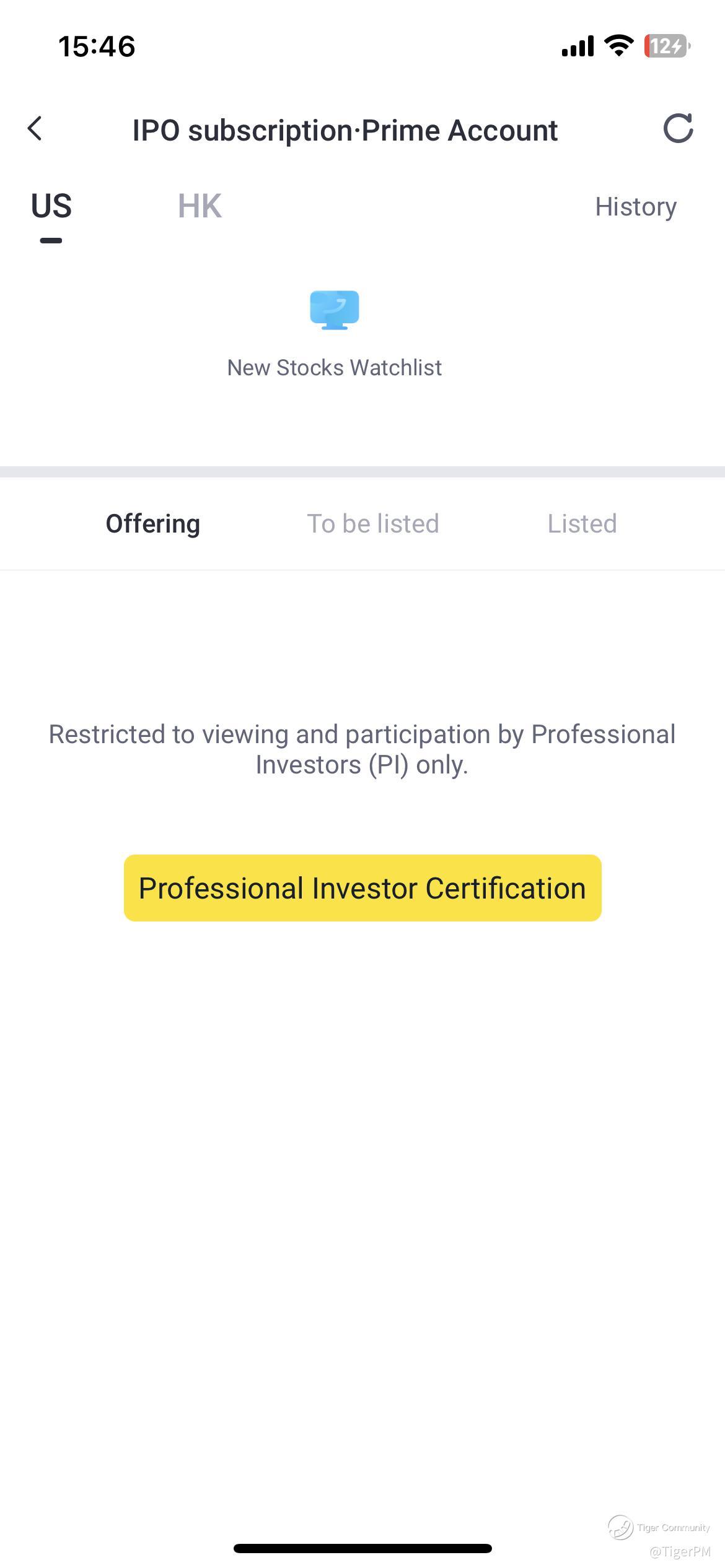
Task: Open the New Stocks Watchlist monitor icon
Action: 334,310
